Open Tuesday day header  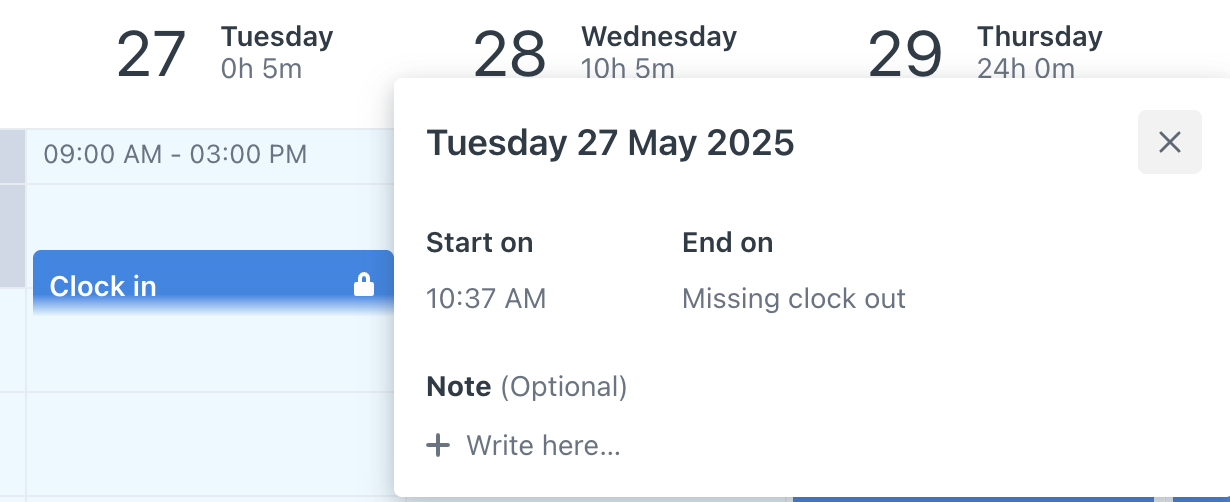[277, 37]
